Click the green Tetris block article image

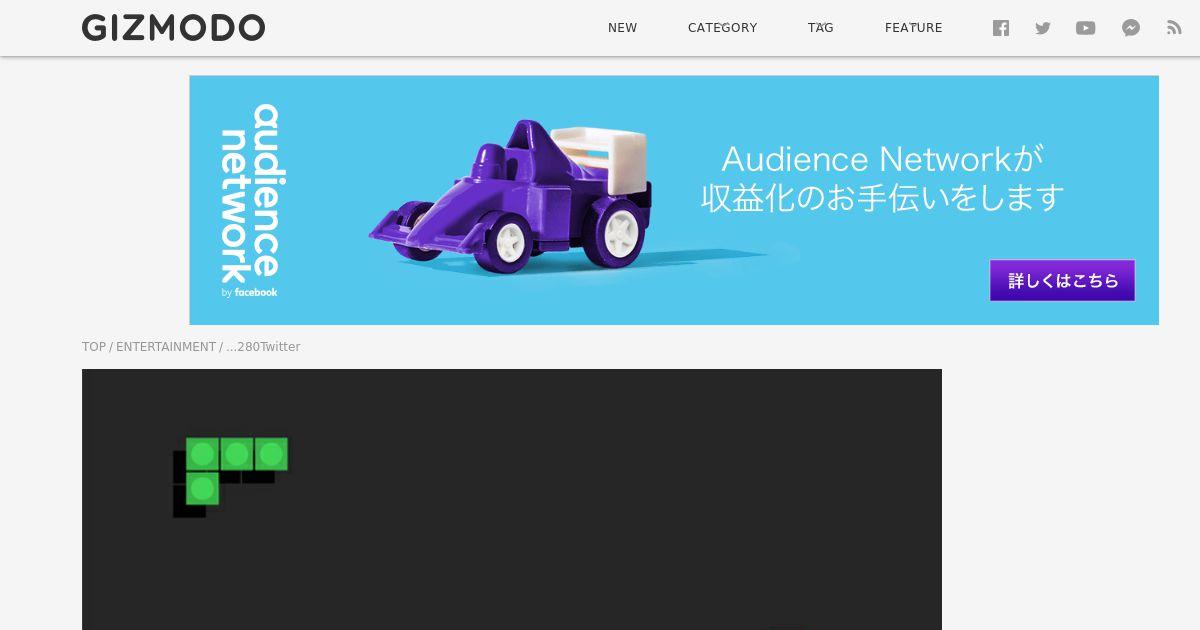point(512,499)
